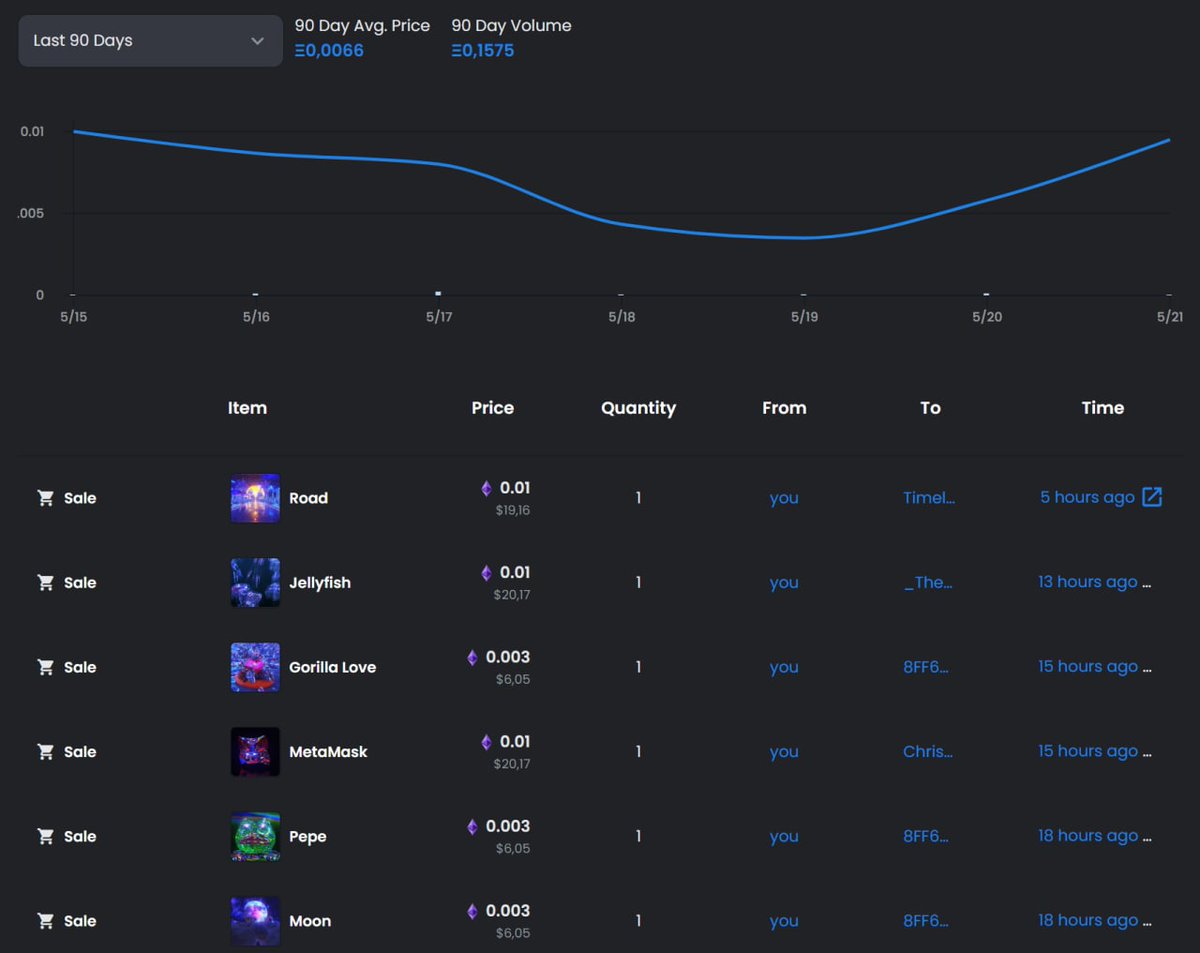The width and height of the screenshot is (1200, 953).
Task: Open the MetaMask item name
Action: point(328,752)
